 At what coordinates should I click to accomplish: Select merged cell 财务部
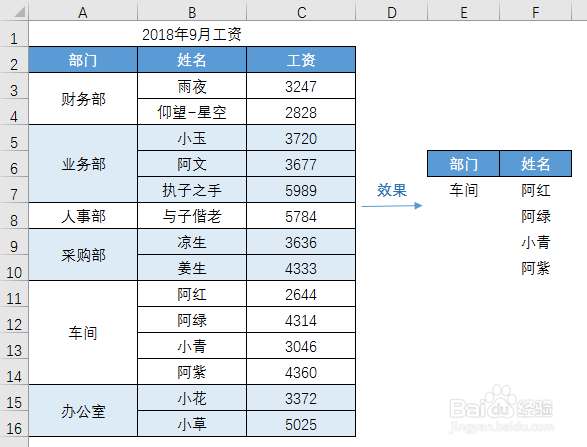tap(83, 99)
